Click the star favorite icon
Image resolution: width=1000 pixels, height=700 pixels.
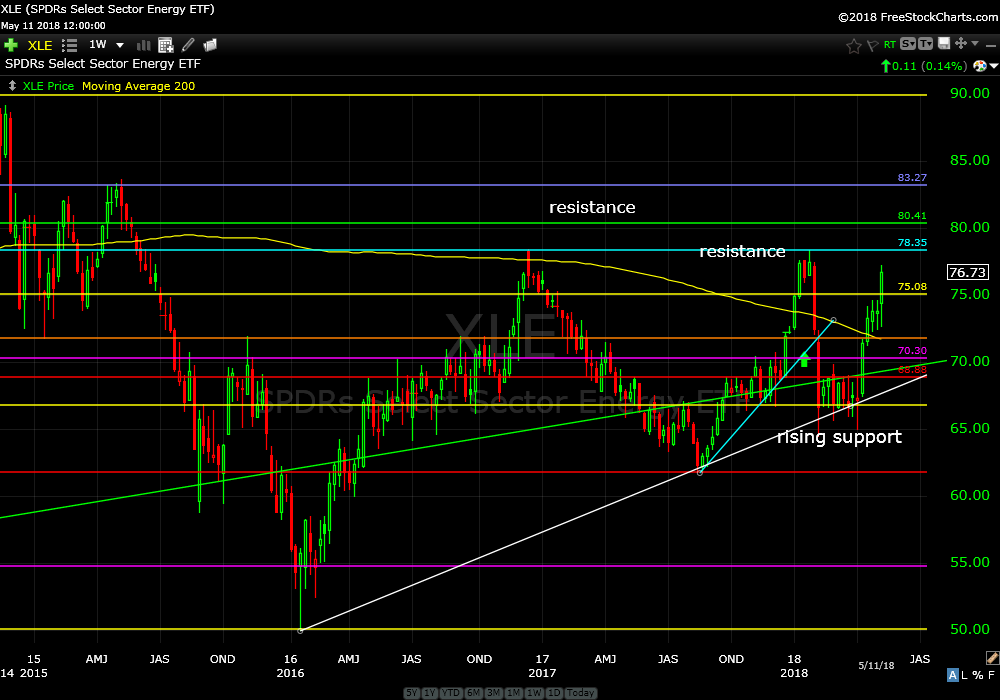pyautogui.click(x=853, y=45)
